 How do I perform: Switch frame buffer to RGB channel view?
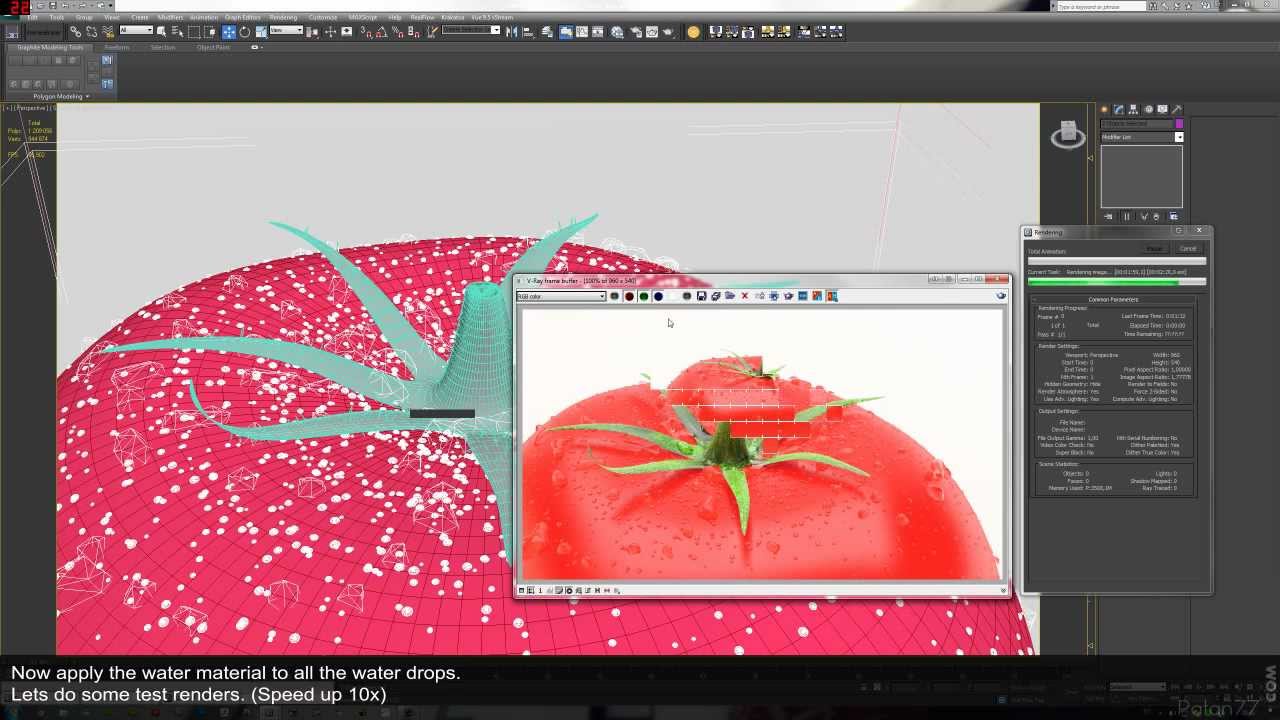point(614,296)
